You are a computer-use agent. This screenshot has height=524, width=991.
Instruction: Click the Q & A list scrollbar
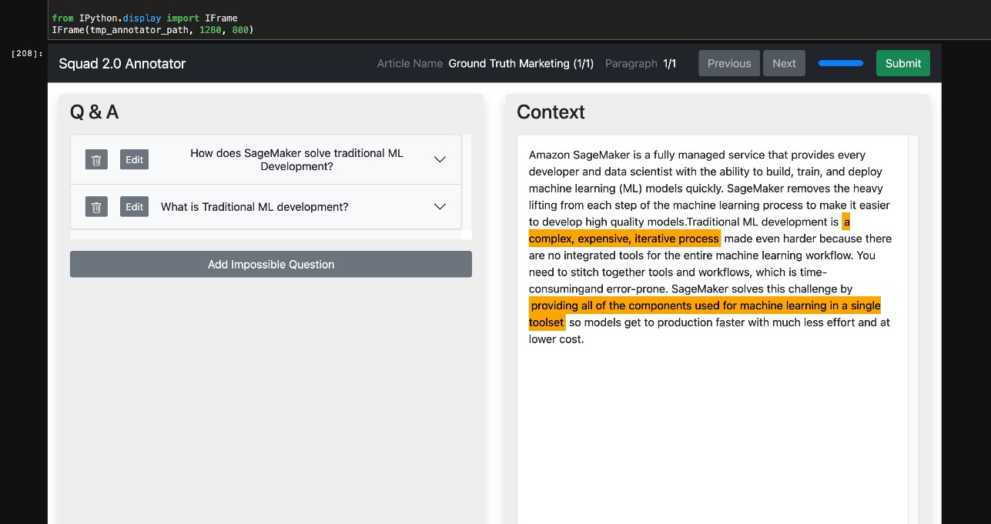466,186
